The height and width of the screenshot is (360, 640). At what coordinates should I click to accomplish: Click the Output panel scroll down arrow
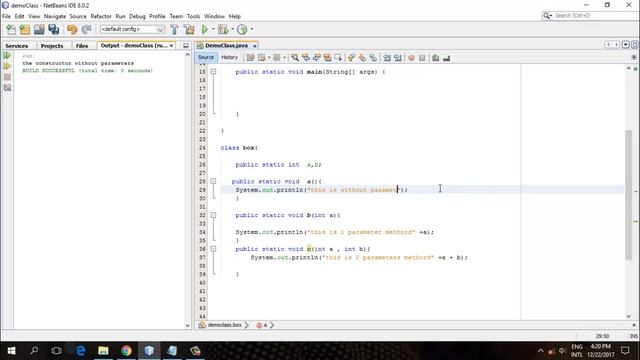(187, 326)
